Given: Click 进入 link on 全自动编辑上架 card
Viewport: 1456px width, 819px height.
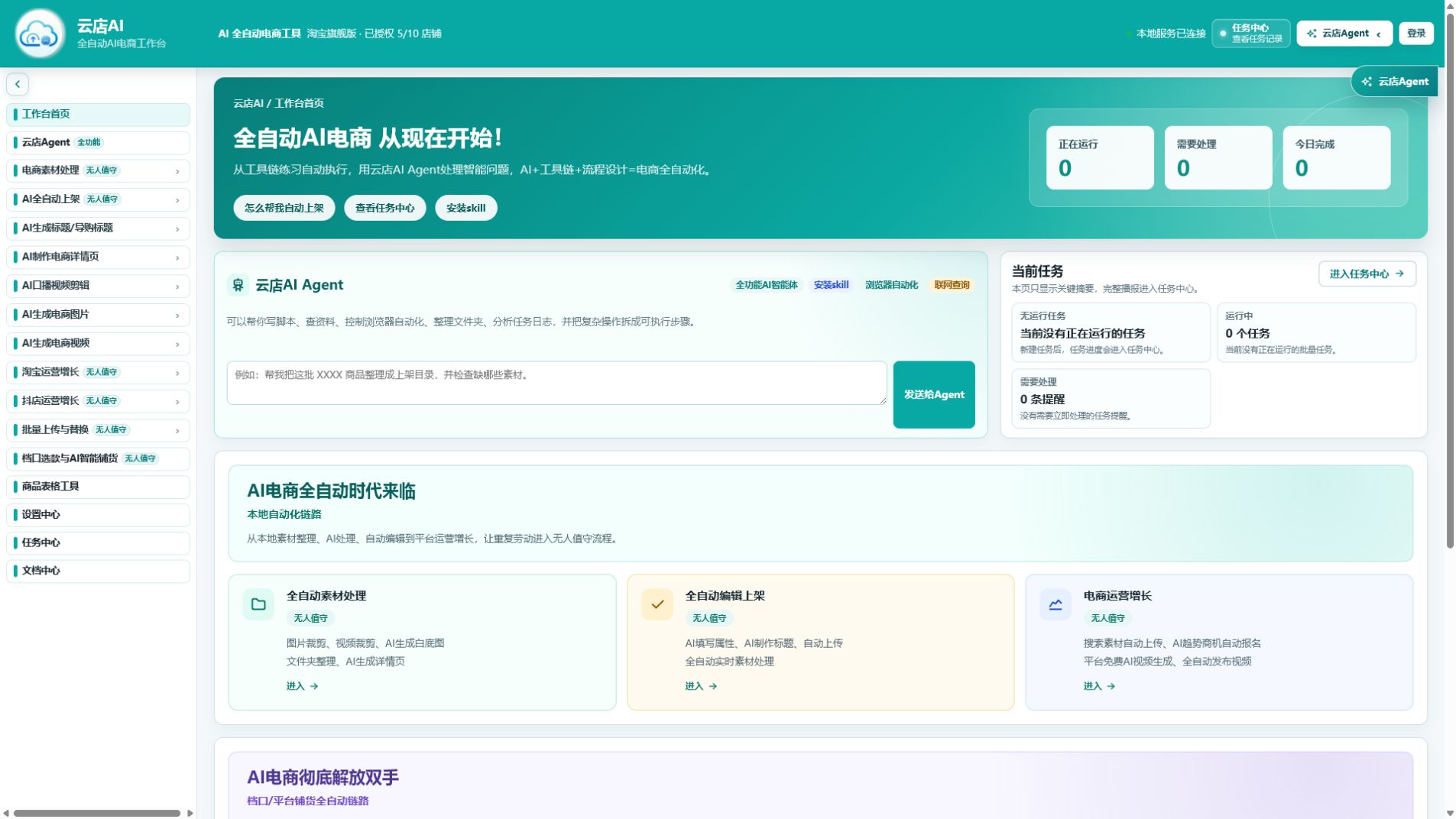Looking at the screenshot, I should point(701,686).
